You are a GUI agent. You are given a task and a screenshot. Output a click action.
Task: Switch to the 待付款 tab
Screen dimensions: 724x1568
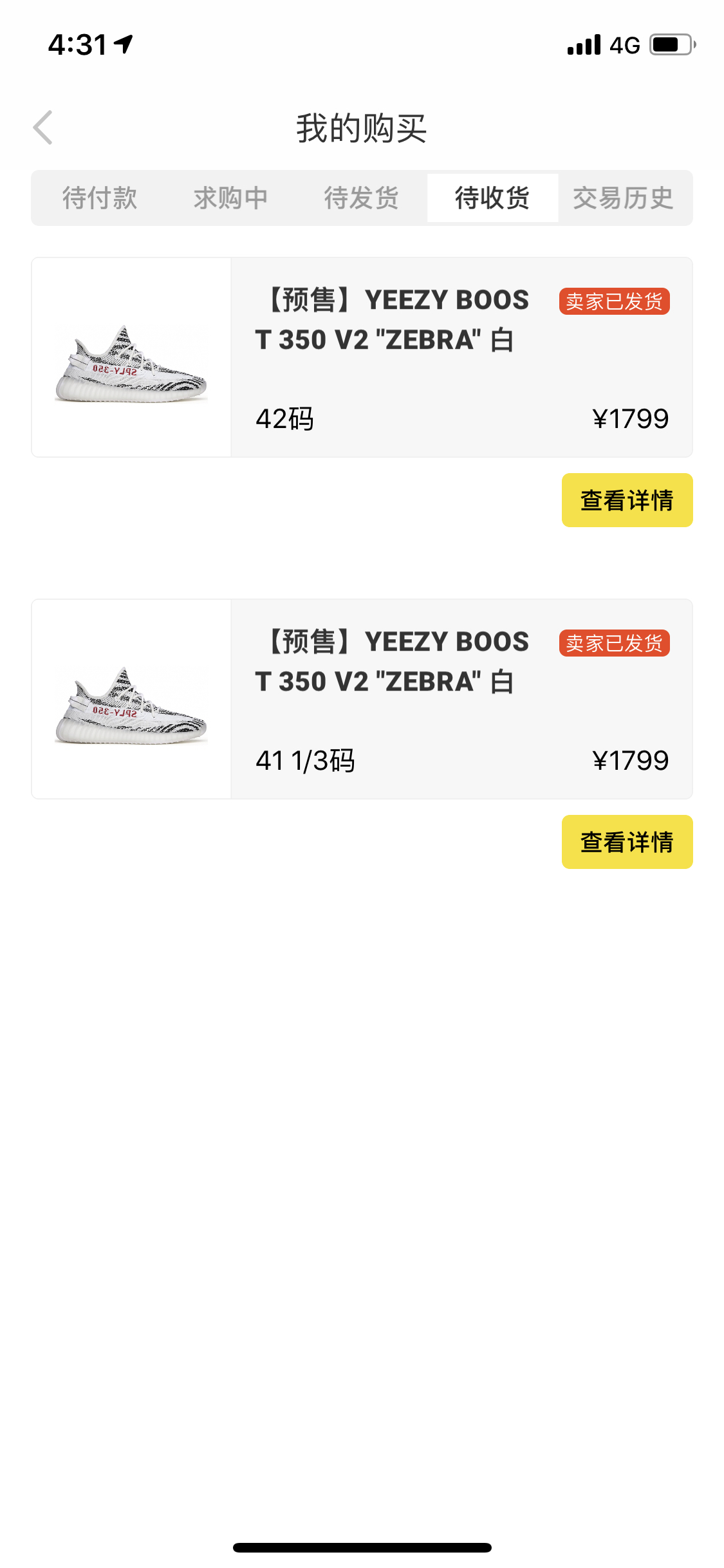coord(100,198)
